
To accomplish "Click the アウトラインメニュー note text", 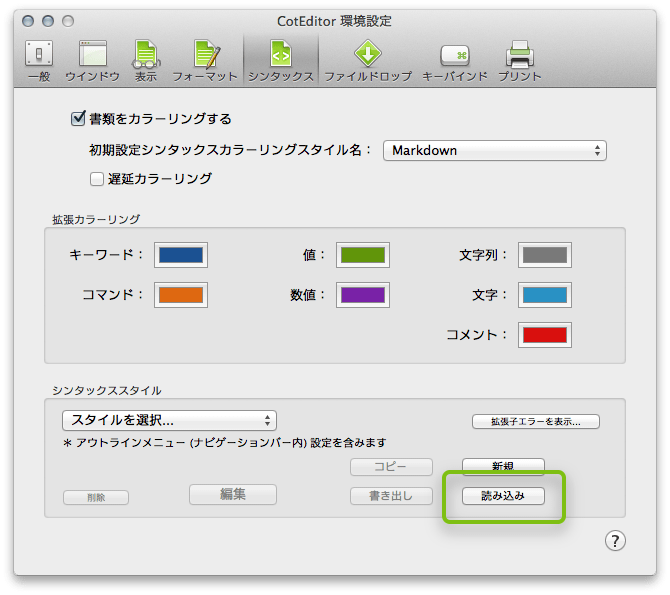I will click(x=225, y=442).
